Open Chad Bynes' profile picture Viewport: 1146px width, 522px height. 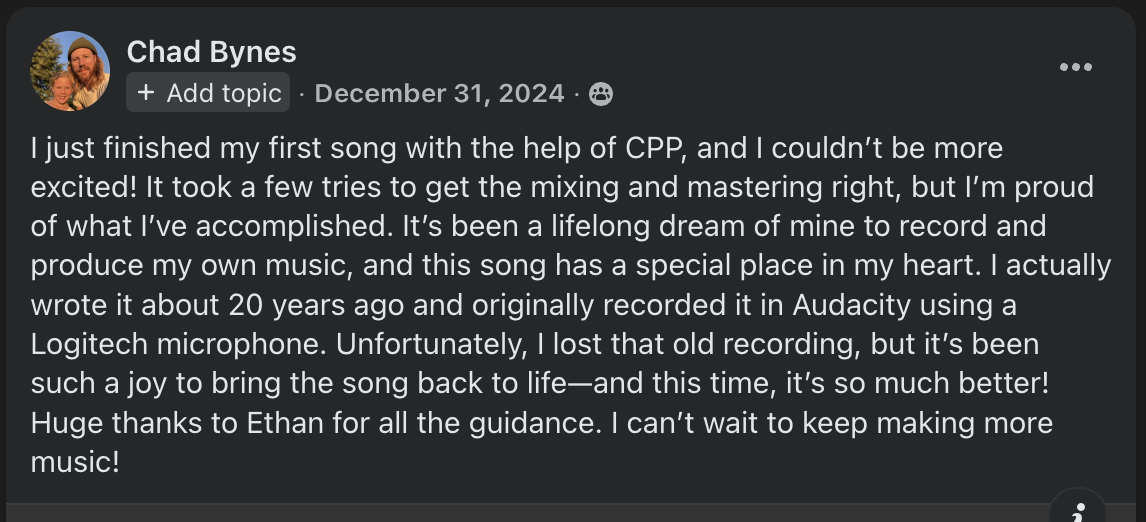point(70,71)
